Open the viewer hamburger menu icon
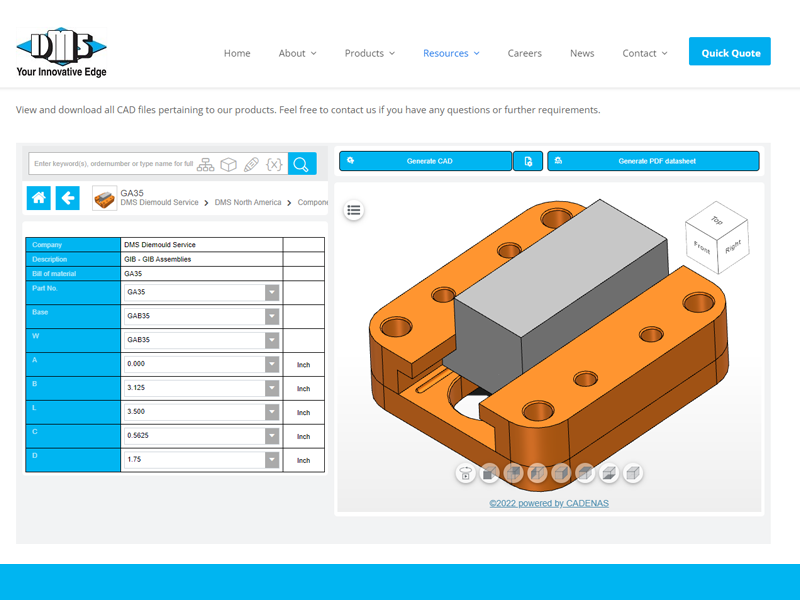 [354, 210]
